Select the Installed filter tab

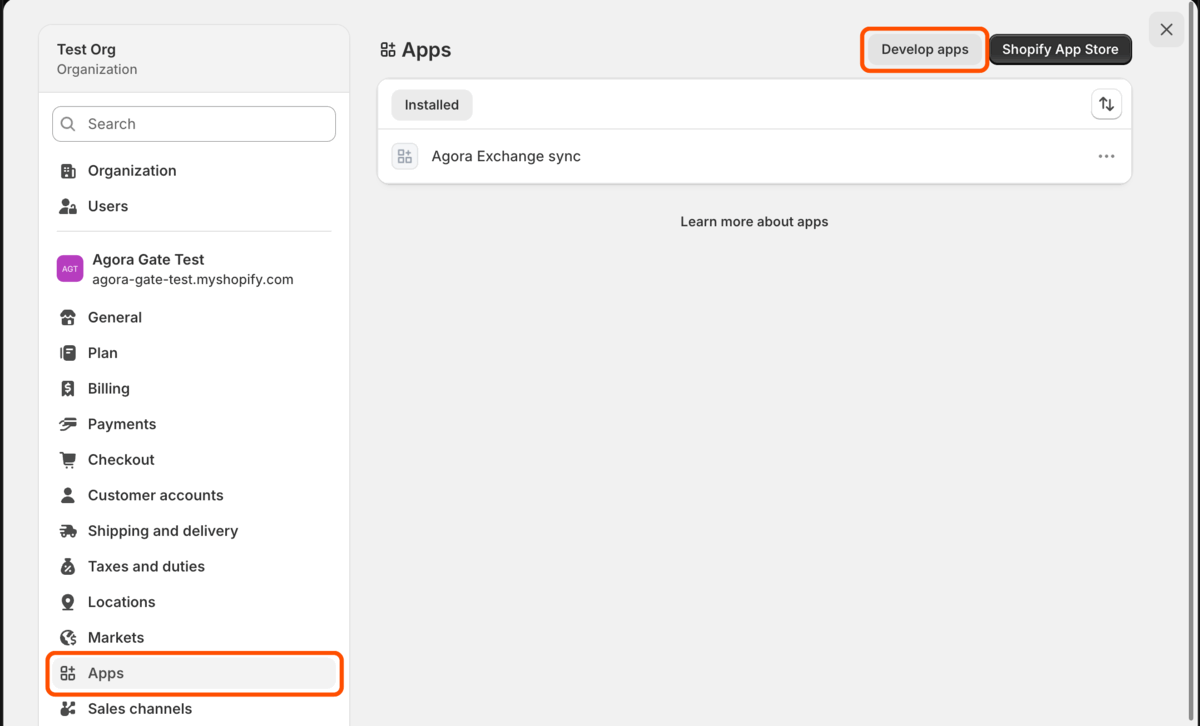tap(432, 105)
